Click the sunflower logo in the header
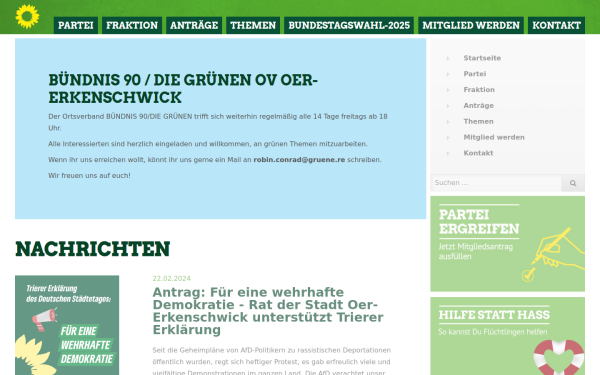The width and height of the screenshot is (600, 375). [27, 16]
